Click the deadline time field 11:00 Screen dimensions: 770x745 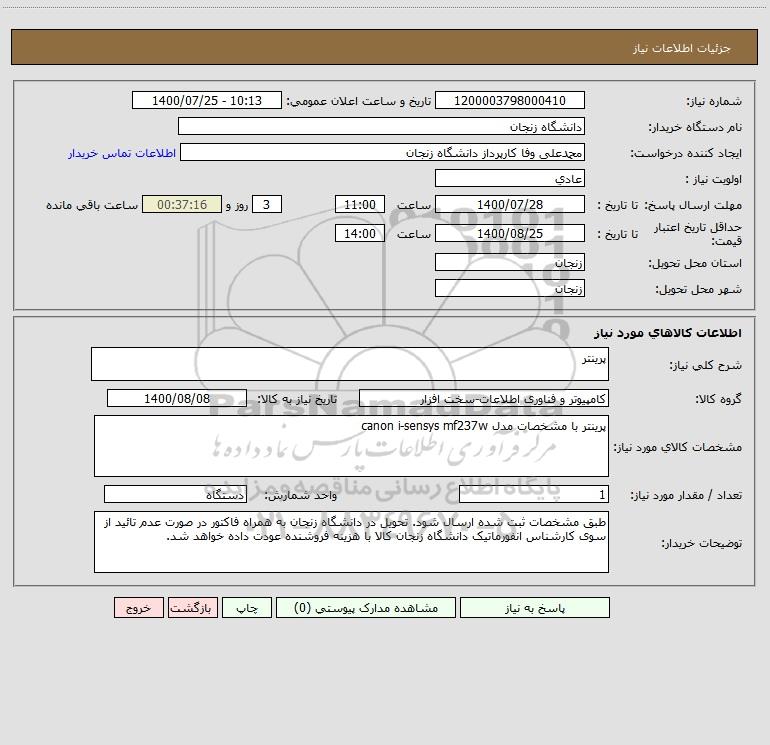359,204
